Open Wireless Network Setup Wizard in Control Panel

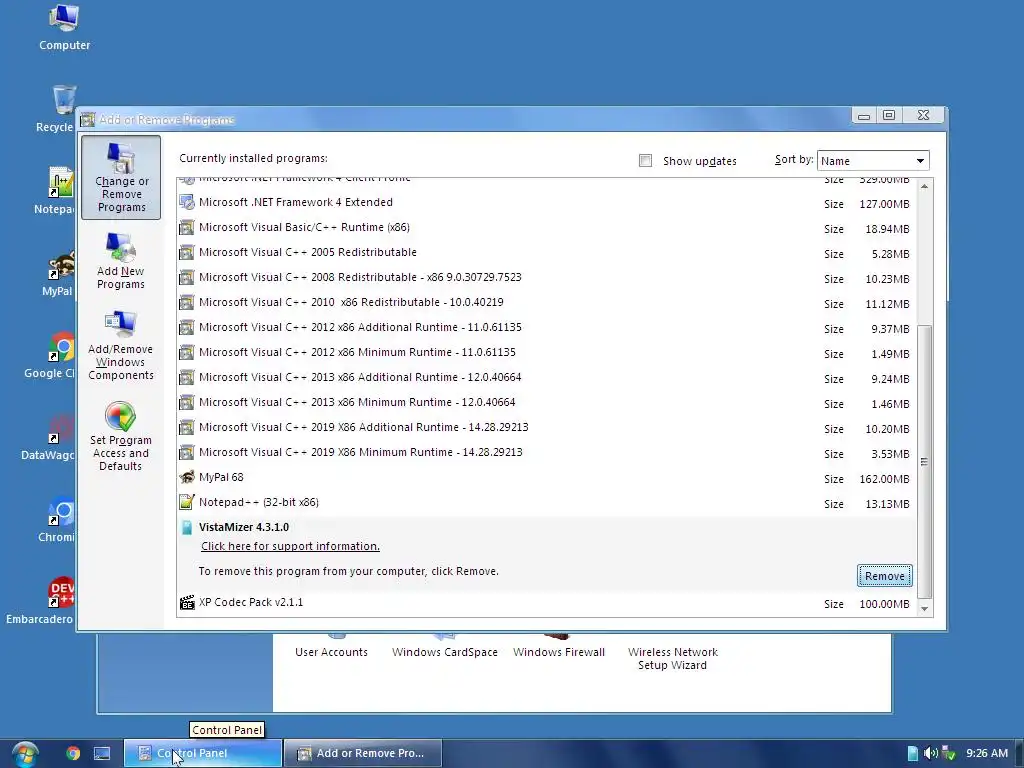pos(673,658)
